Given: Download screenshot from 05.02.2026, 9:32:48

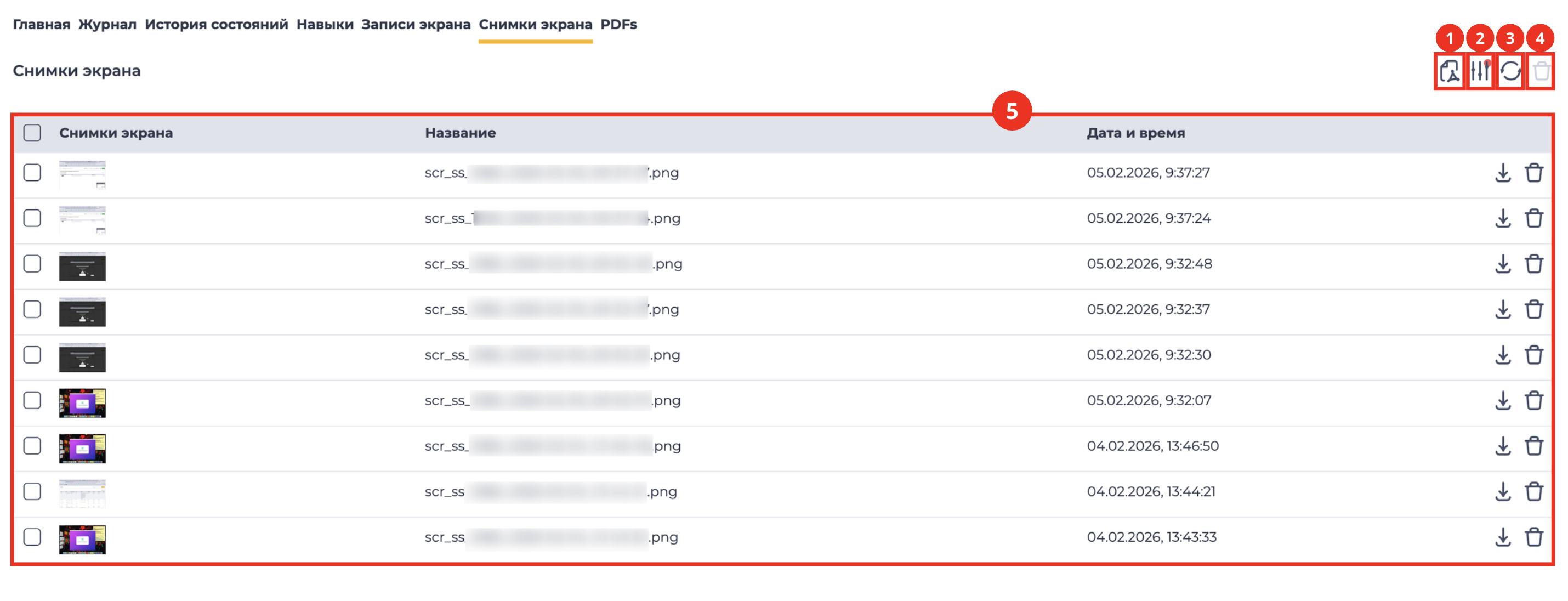Looking at the screenshot, I should click(x=1503, y=264).
